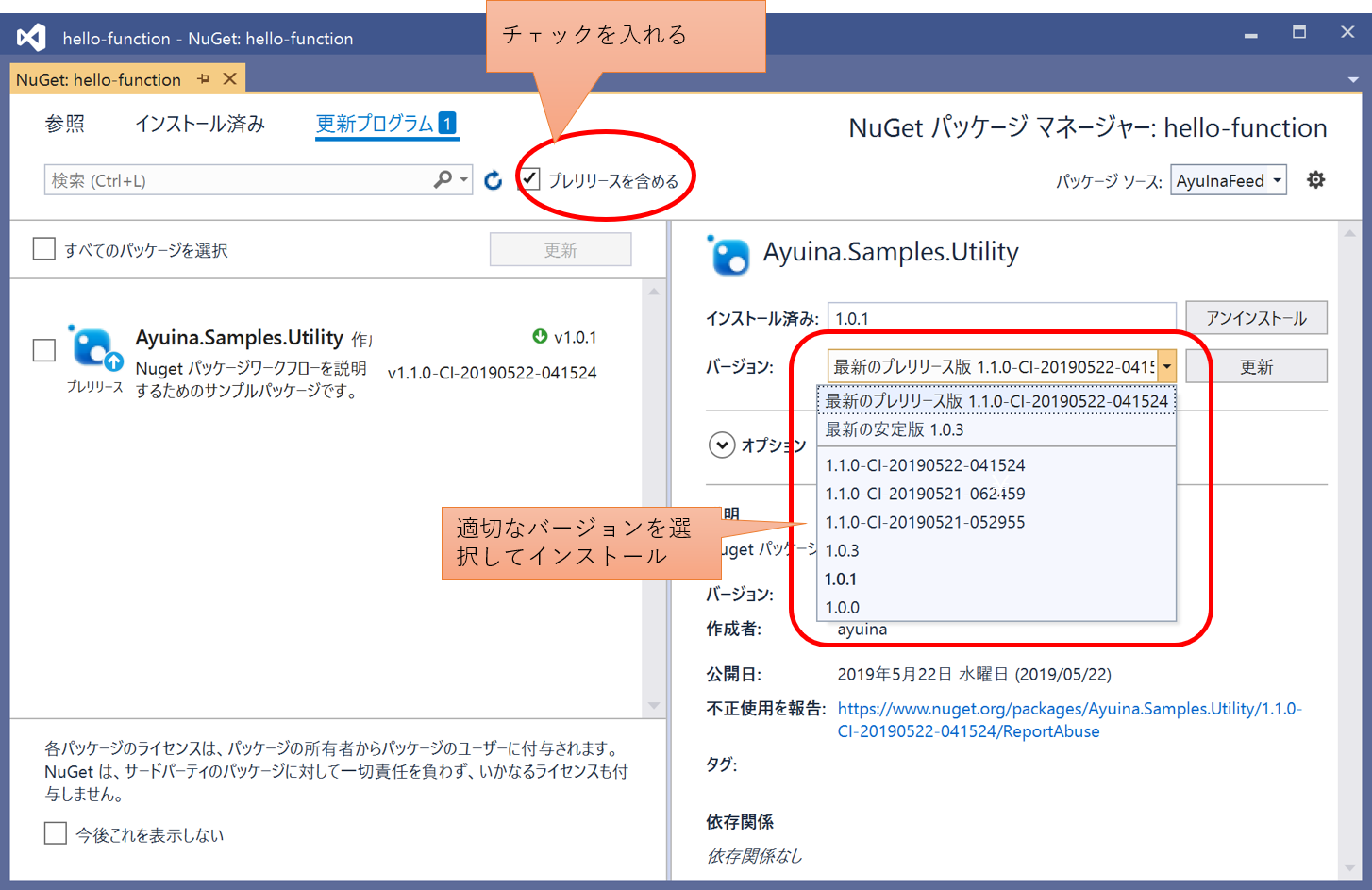Check the Ayuina.Samples.Utility package checkbox
Viewport: 1372px width, 890px height.
click(x=43, y=350)
